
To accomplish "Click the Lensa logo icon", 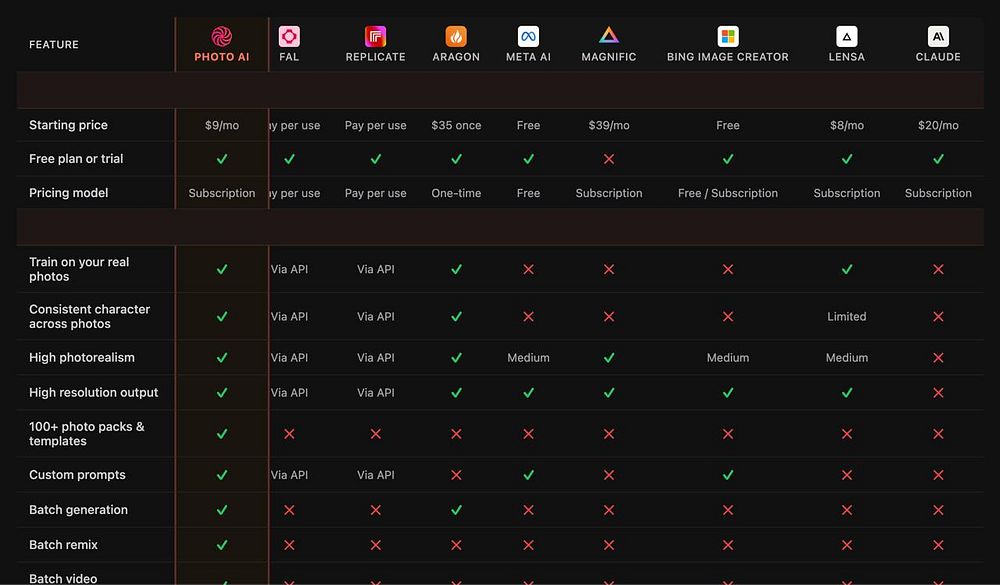I will pos(847,36).
